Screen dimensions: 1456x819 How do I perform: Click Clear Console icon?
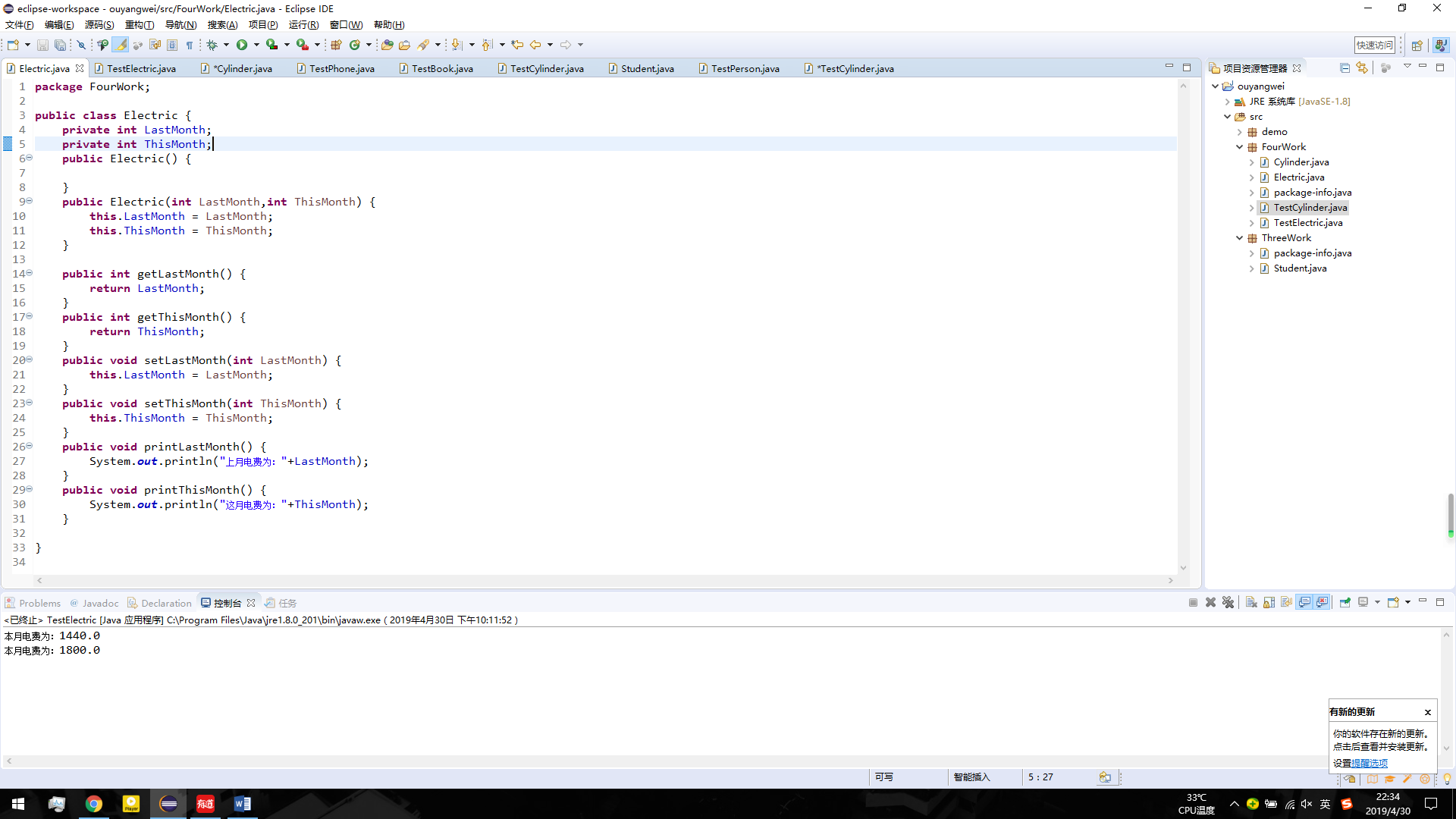[1251, 602]
